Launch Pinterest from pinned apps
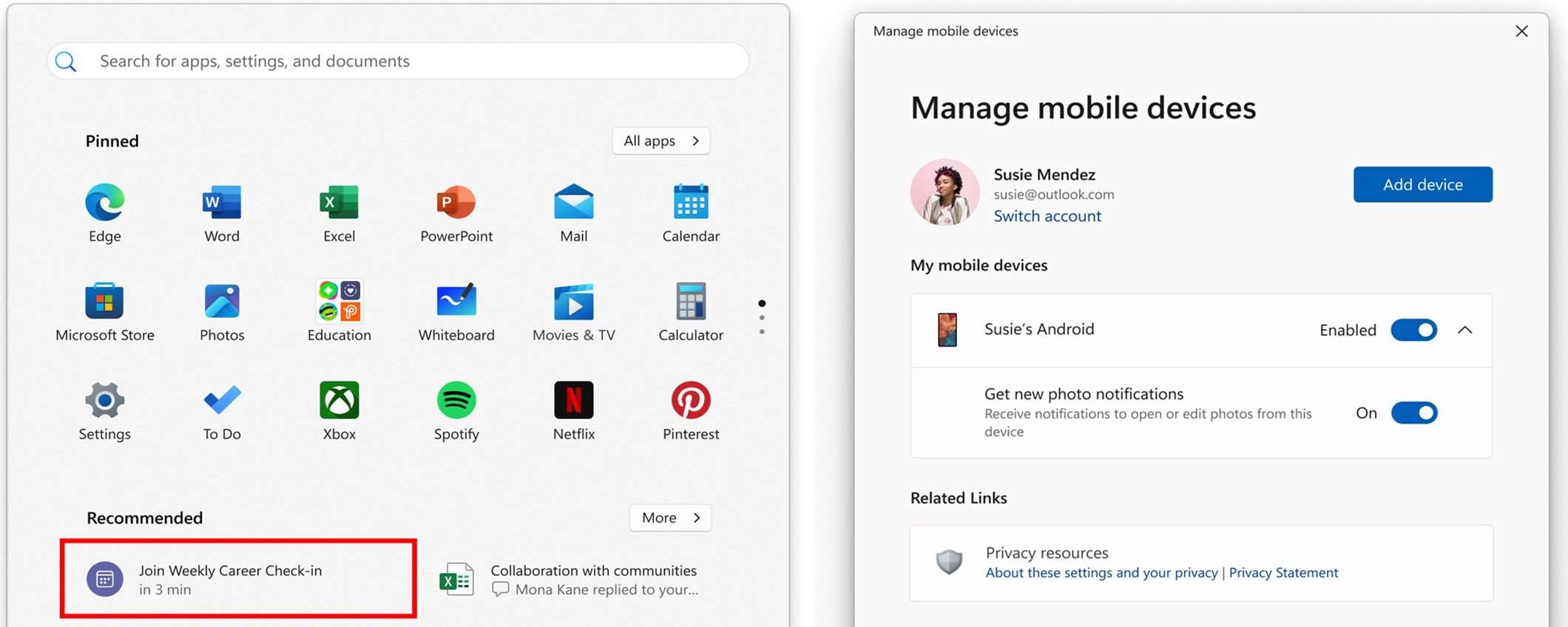The image size is (1568, 627). pos(691,411)
